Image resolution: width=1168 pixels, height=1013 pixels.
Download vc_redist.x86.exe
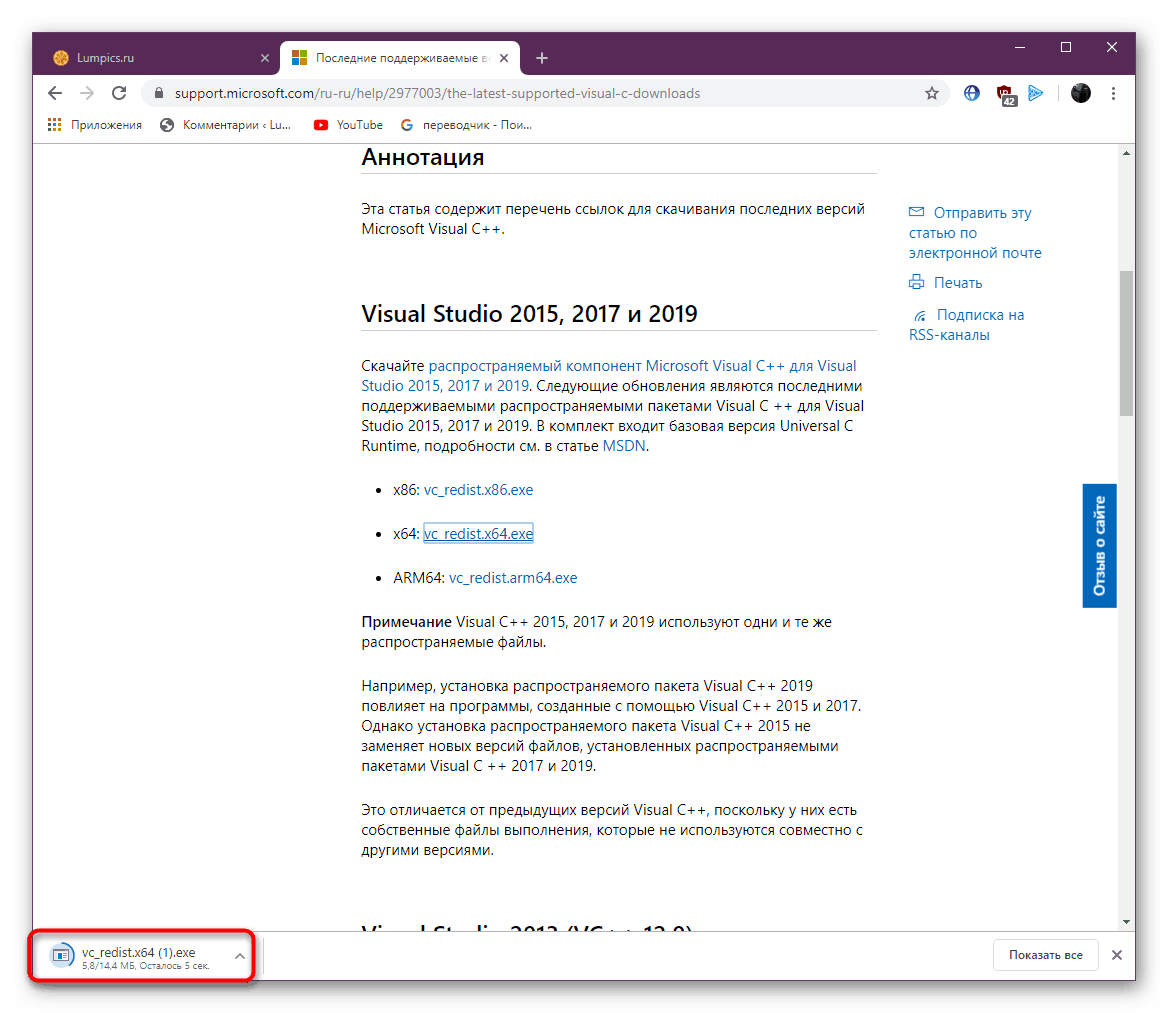tap(478, 490)
